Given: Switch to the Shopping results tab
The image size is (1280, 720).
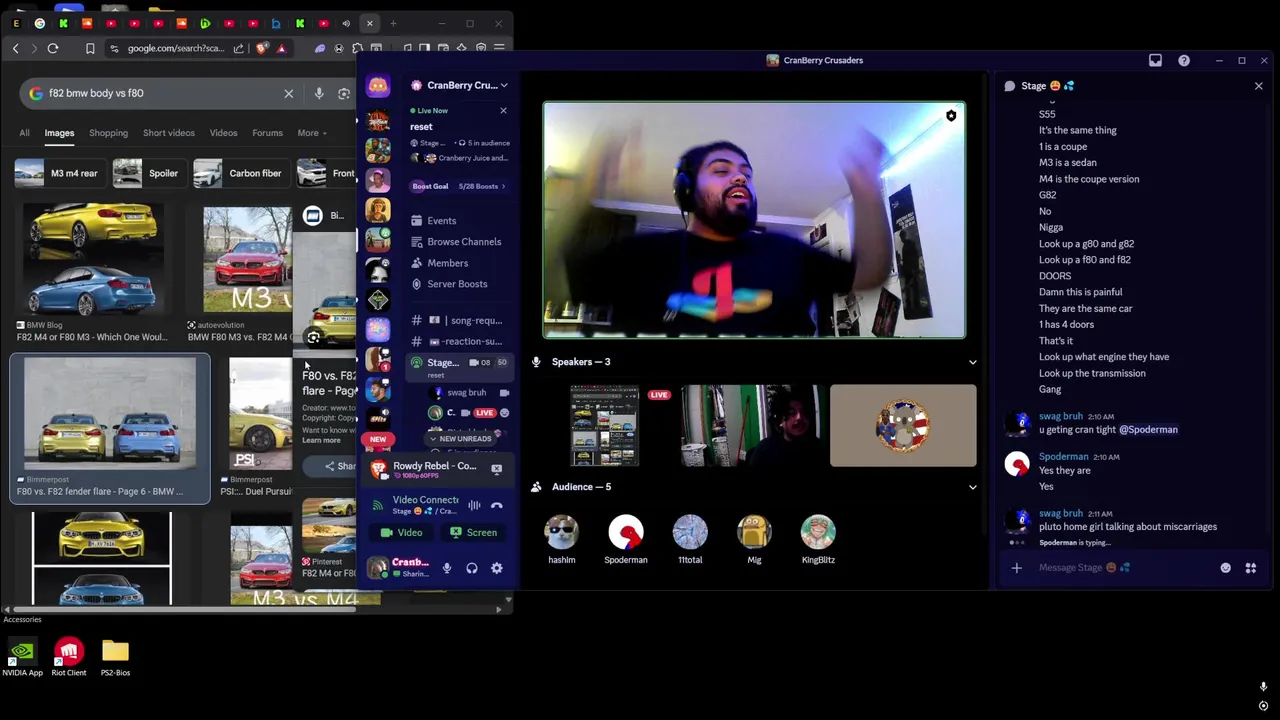Looking at the screenshot, I should [108, 133].
